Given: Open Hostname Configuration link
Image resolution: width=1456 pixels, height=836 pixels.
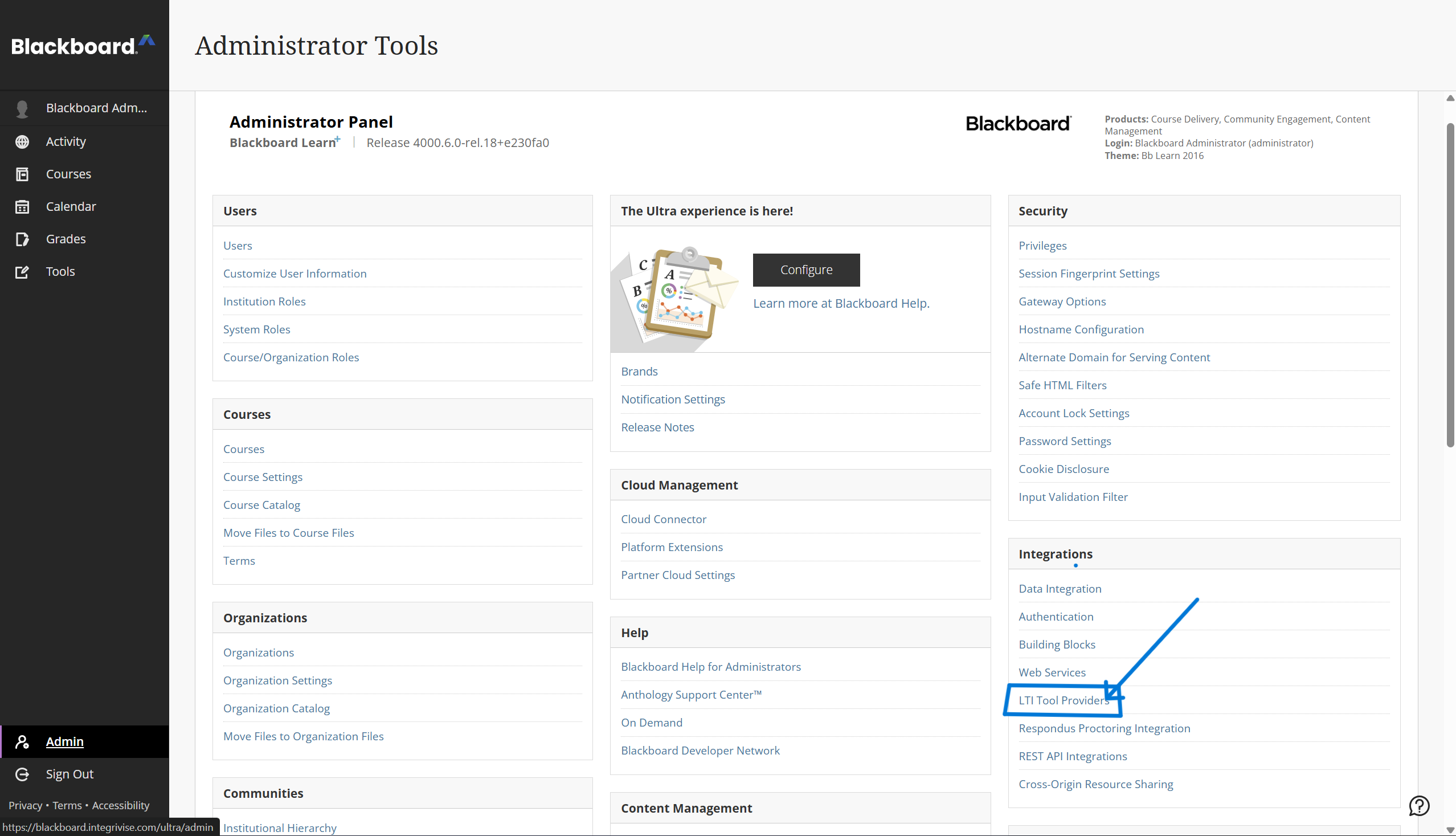Looking at the screenshot, I should [1081, 329].
